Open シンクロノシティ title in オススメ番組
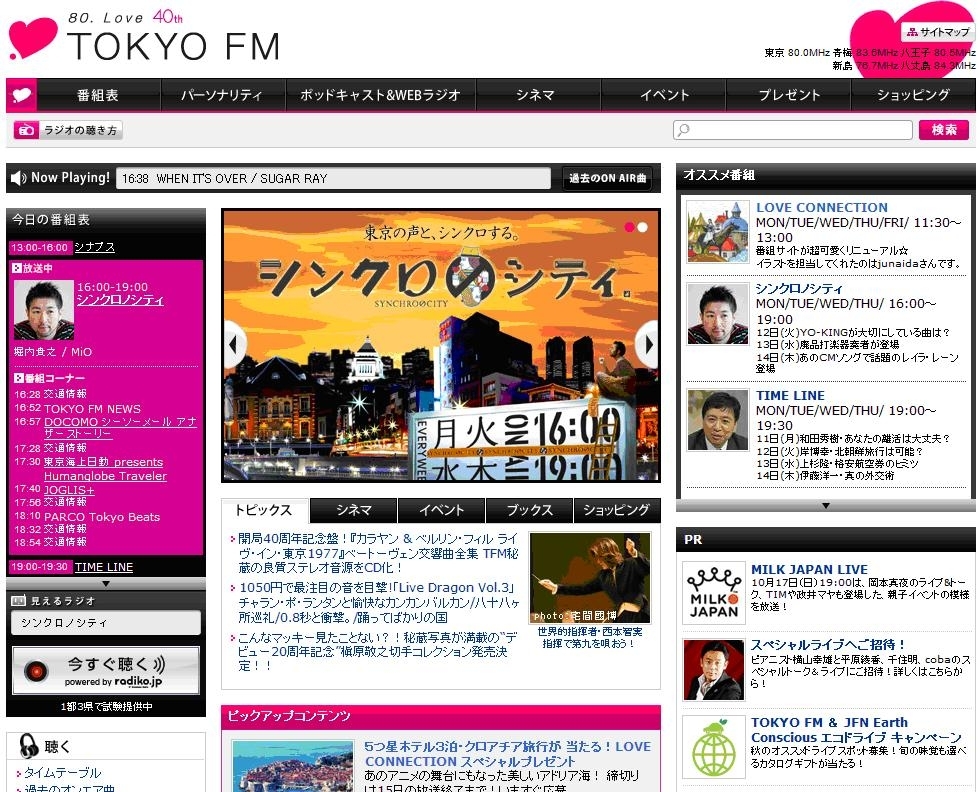 point(799,289)
